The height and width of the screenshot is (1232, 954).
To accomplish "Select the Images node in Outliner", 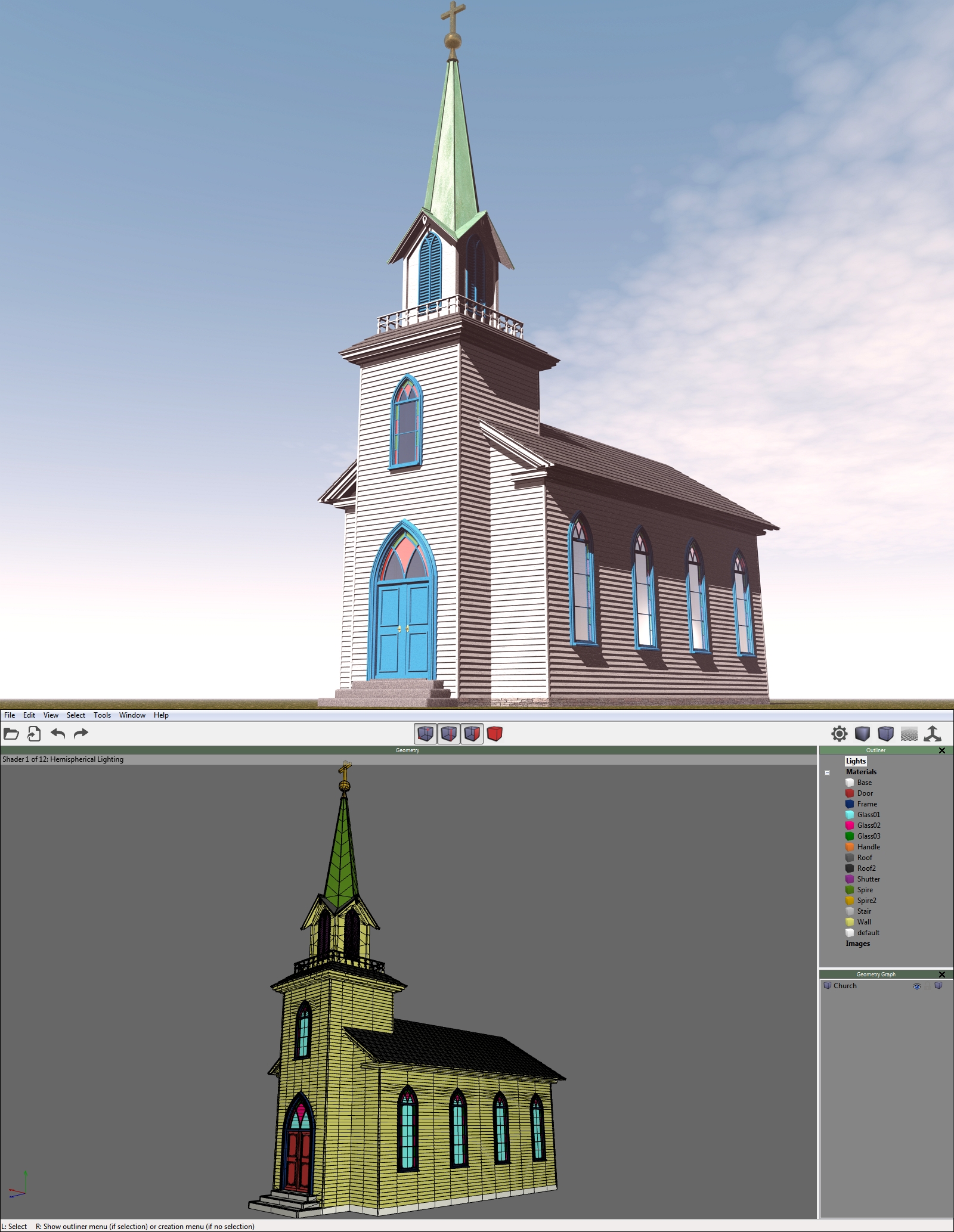I will click(x=857, y=944).
